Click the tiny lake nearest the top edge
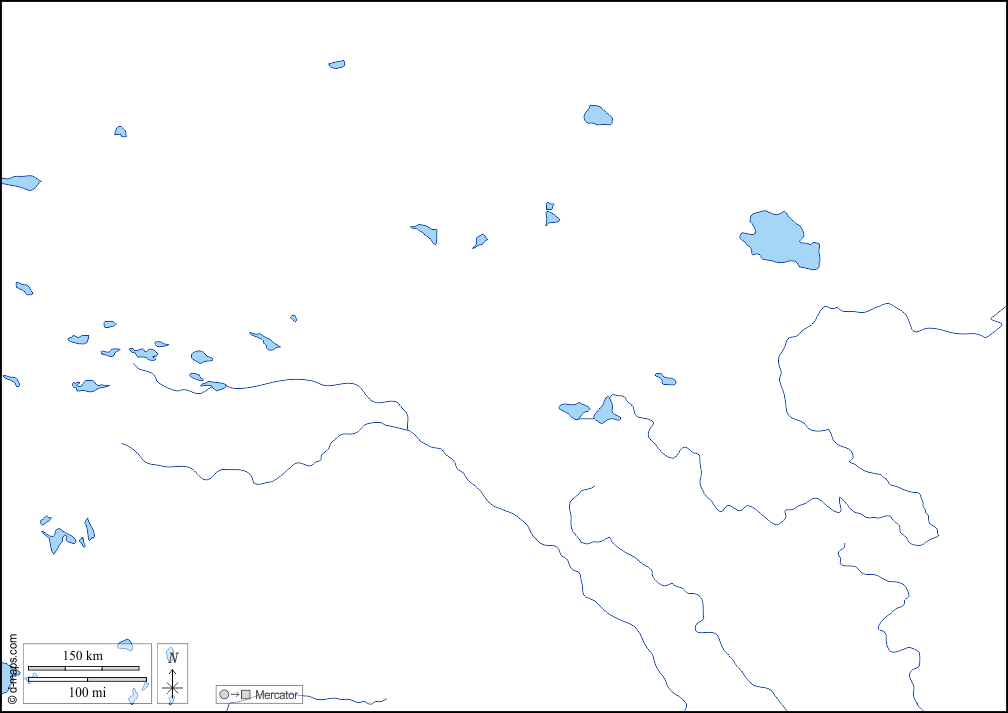 337,64
